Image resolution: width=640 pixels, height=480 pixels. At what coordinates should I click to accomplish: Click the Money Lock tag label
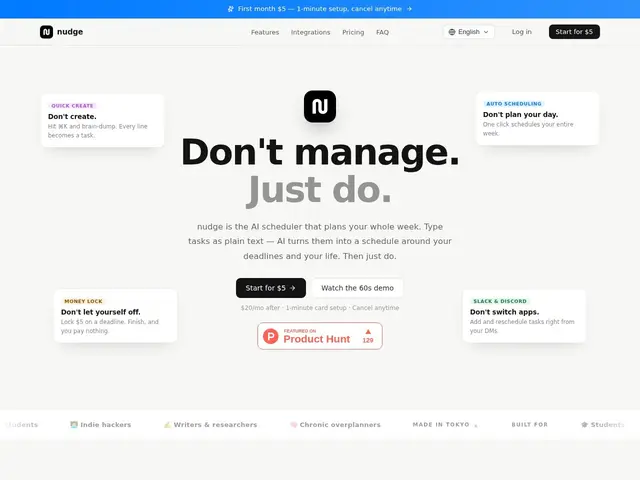(x=83, y=301)
